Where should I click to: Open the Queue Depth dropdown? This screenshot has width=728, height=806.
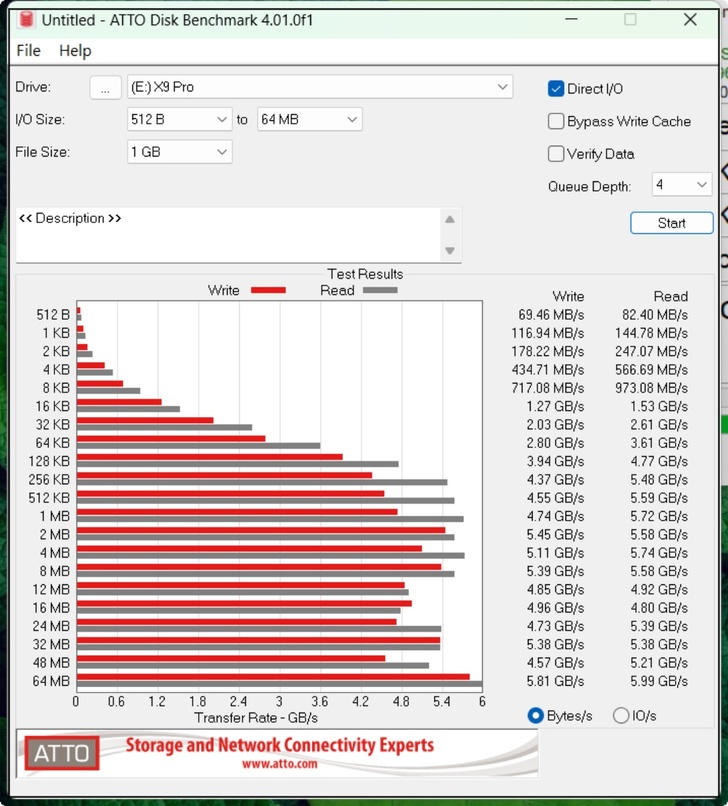click(x=681, y=185)
